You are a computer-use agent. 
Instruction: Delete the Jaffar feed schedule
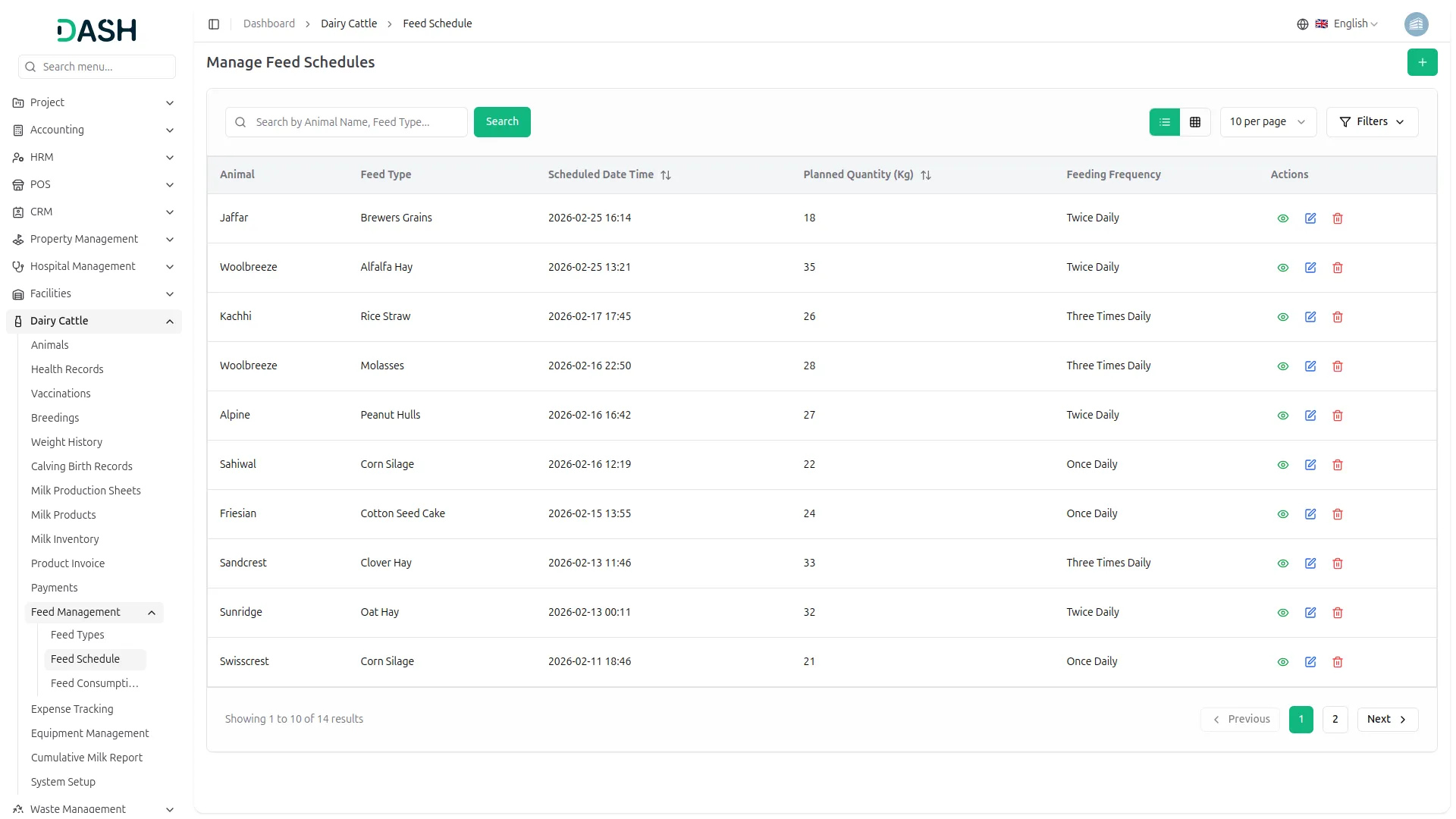click(x=1337, y=218)
